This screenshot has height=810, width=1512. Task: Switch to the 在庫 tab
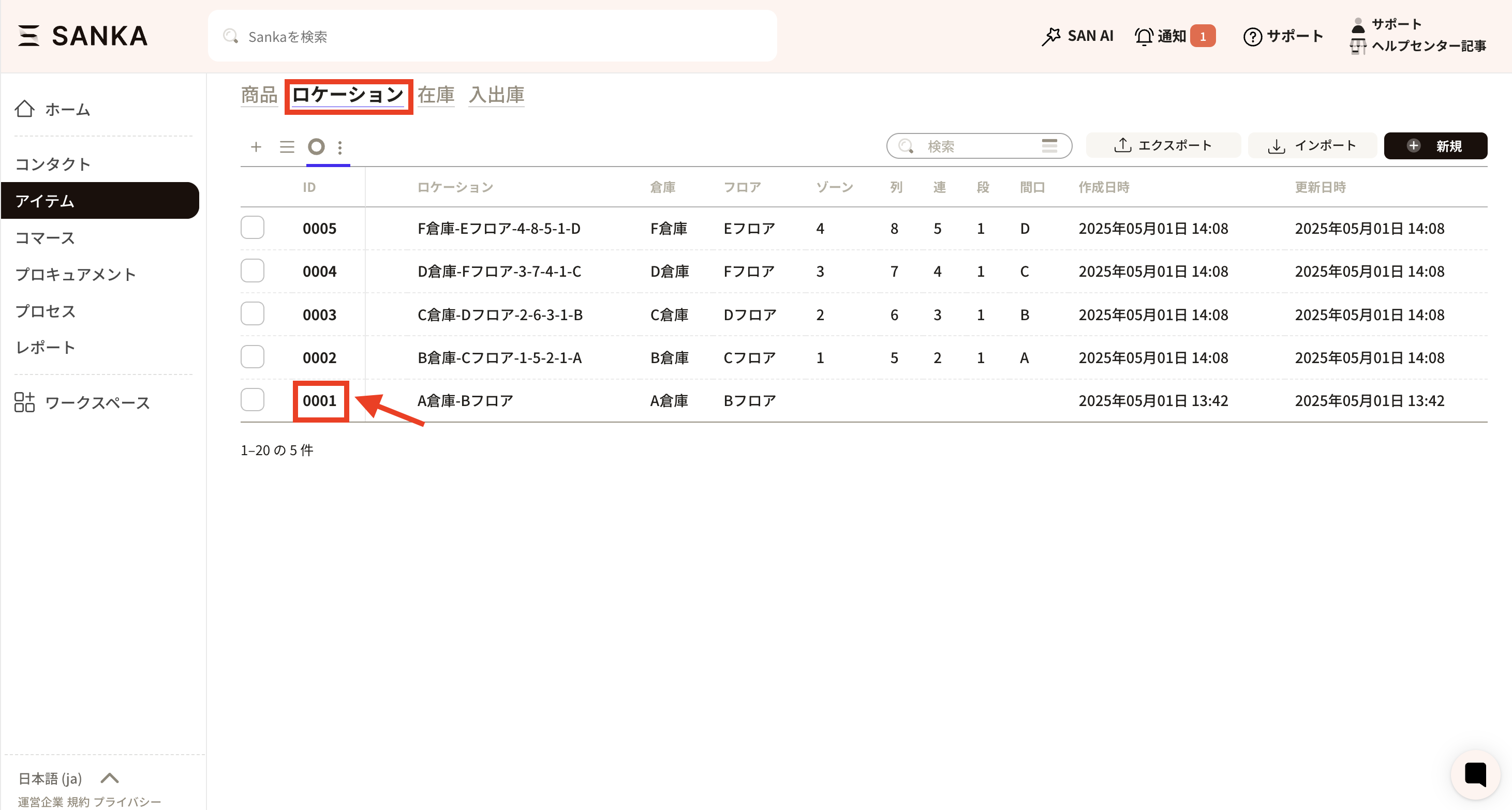(436, 95)
